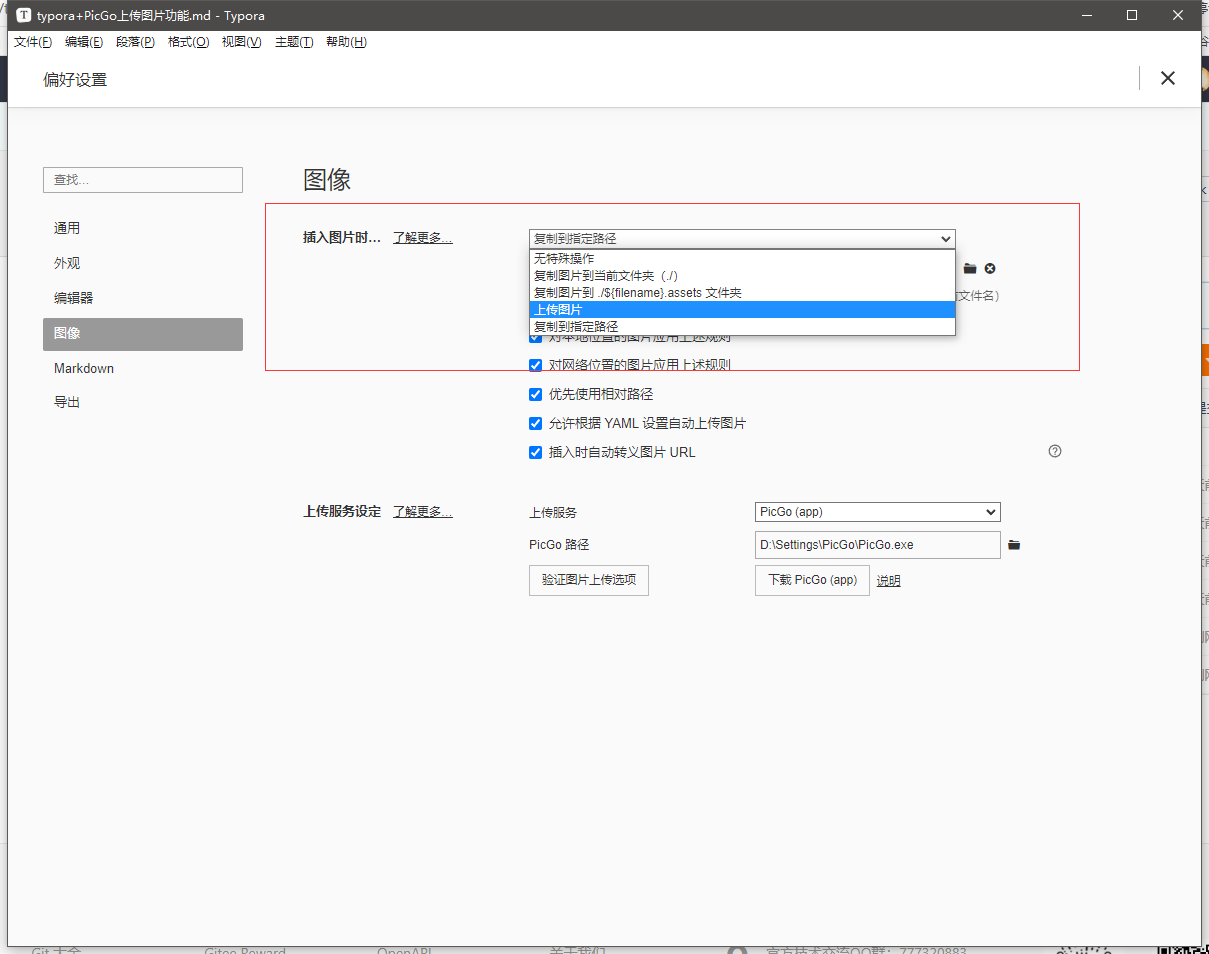Switch to 编辑器 preferences section

pos(143,298)
